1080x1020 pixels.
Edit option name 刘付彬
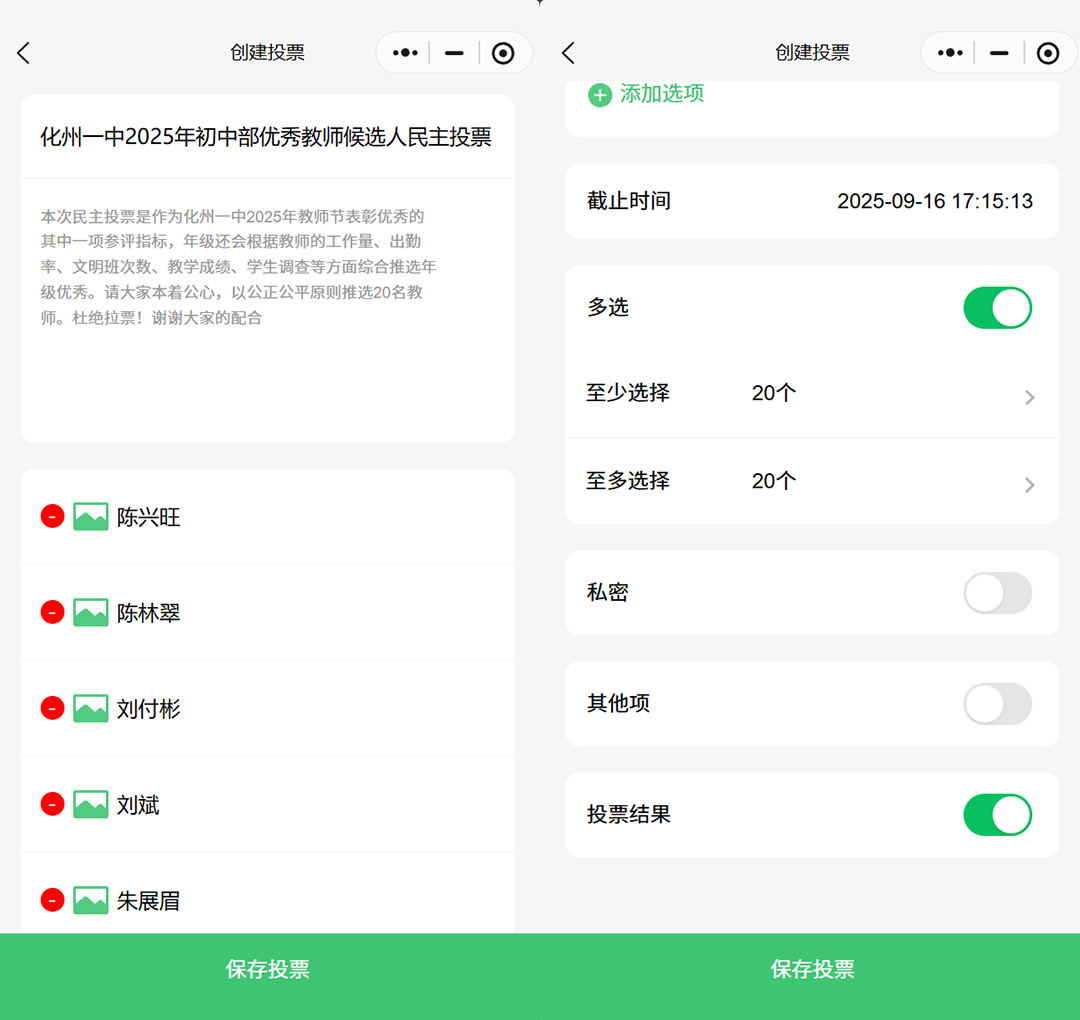point(149,709)
